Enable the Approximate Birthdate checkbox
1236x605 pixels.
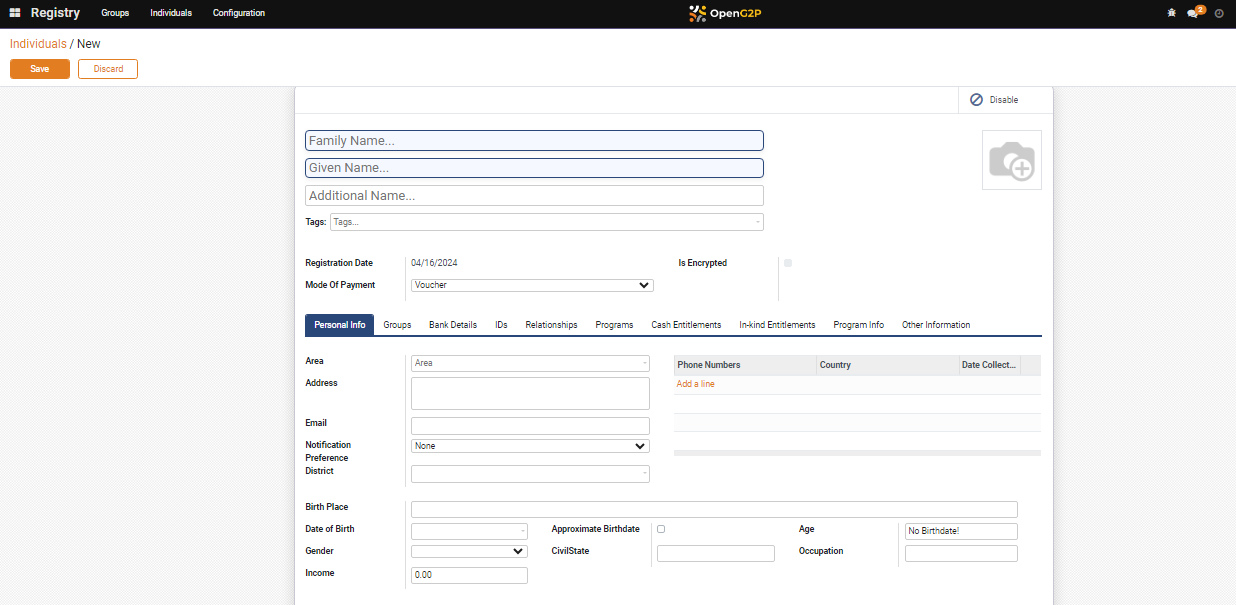click(661, 529)
